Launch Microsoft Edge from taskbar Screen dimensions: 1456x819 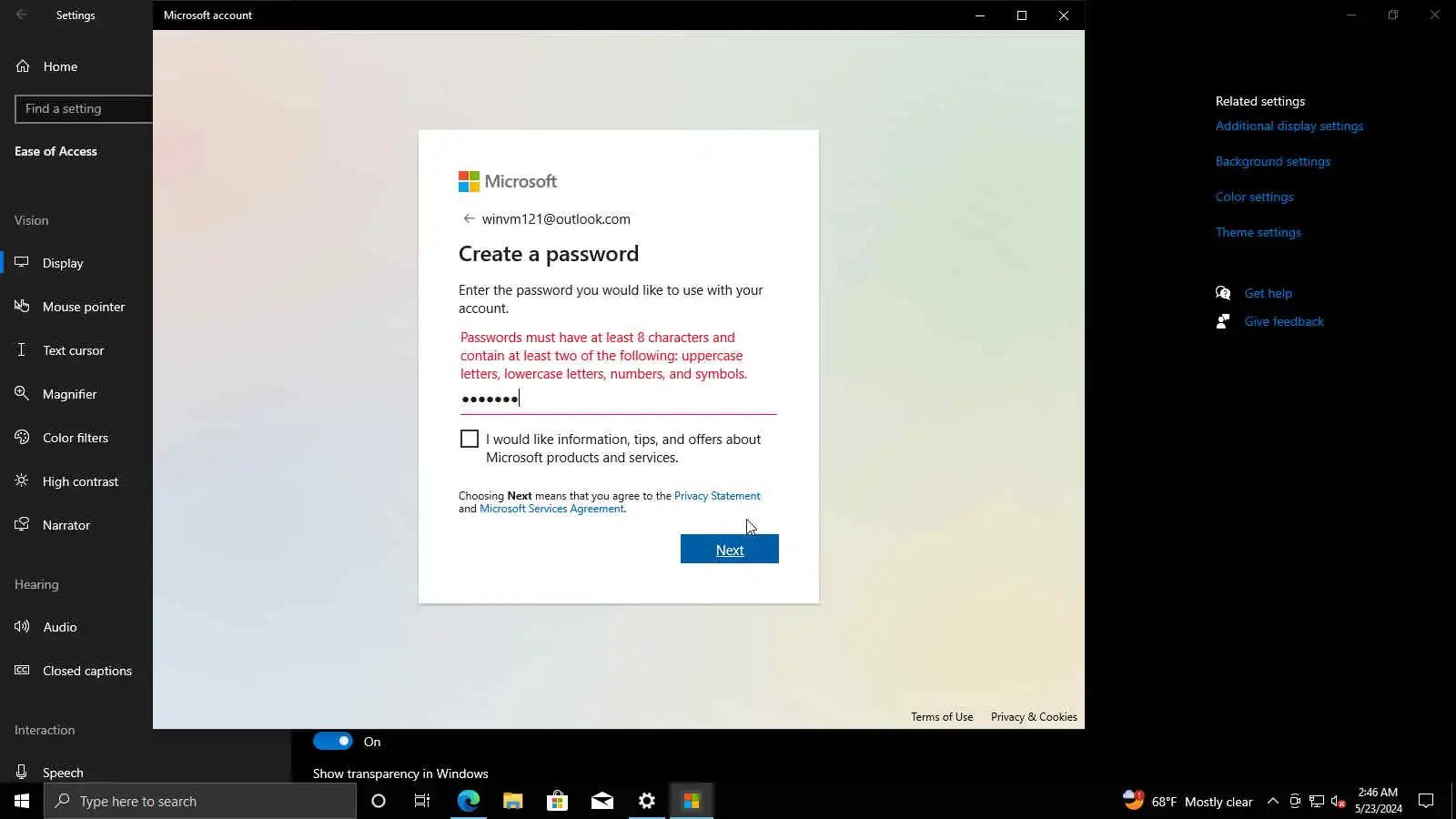coord(468,801)
